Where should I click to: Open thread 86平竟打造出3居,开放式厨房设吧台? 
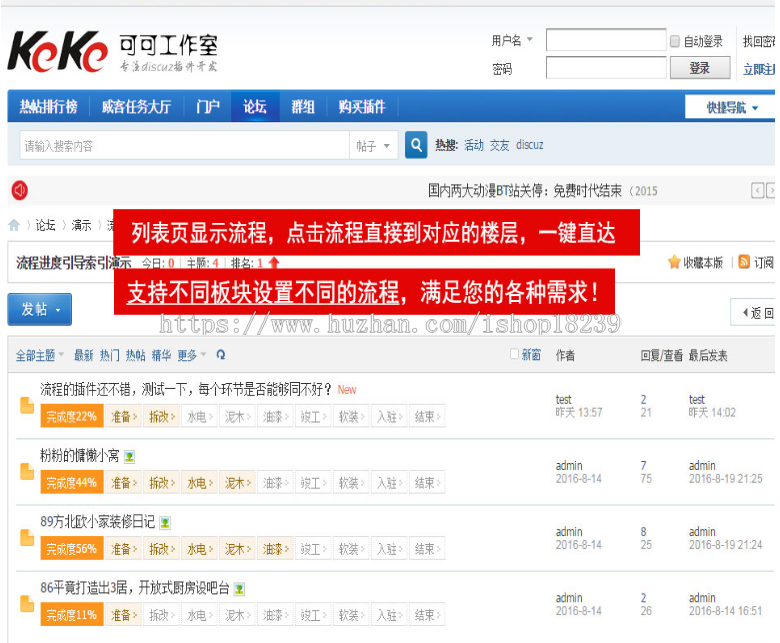pyautogui.click(x=135, y=588)
